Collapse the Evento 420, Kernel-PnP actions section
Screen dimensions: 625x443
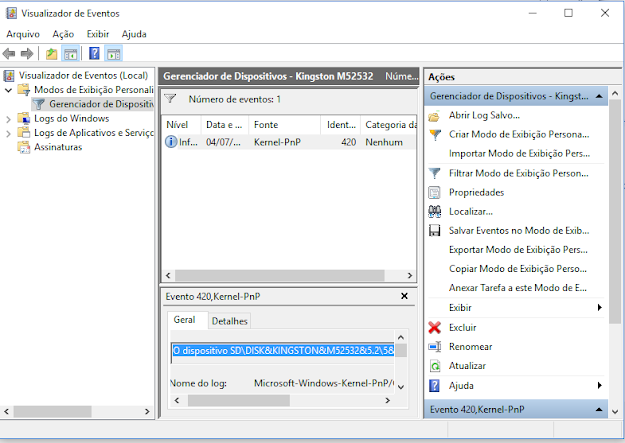point(599,410)
